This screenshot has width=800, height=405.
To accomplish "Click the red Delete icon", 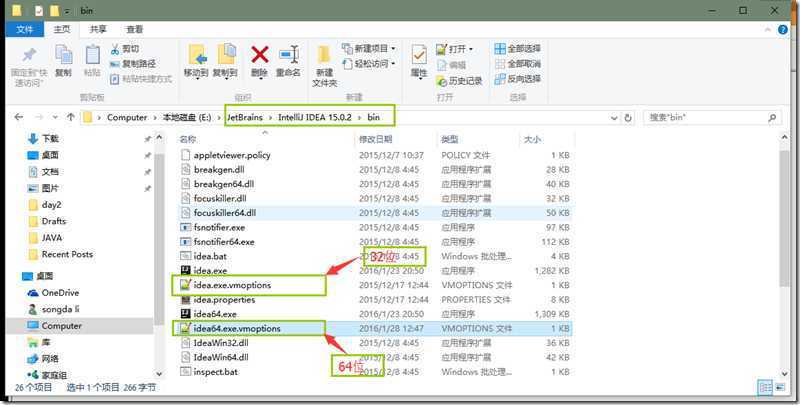I will [260, 55].
